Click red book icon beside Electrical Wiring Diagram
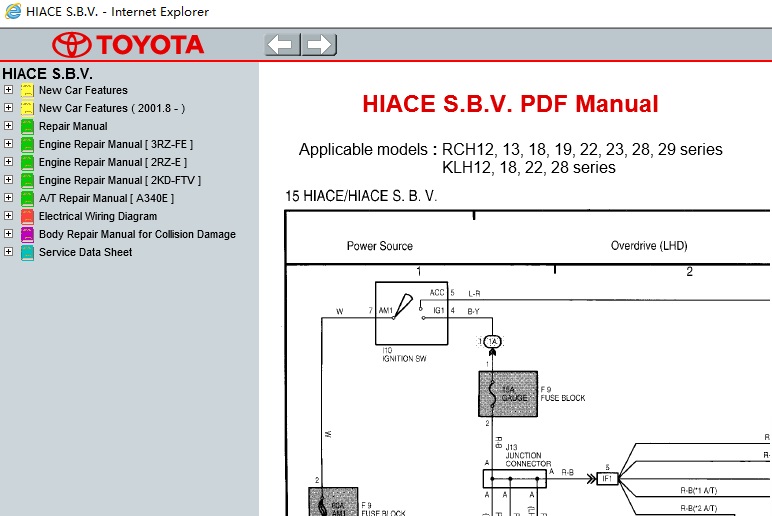This screenshot has height=516, width=772. coord(27,216)
